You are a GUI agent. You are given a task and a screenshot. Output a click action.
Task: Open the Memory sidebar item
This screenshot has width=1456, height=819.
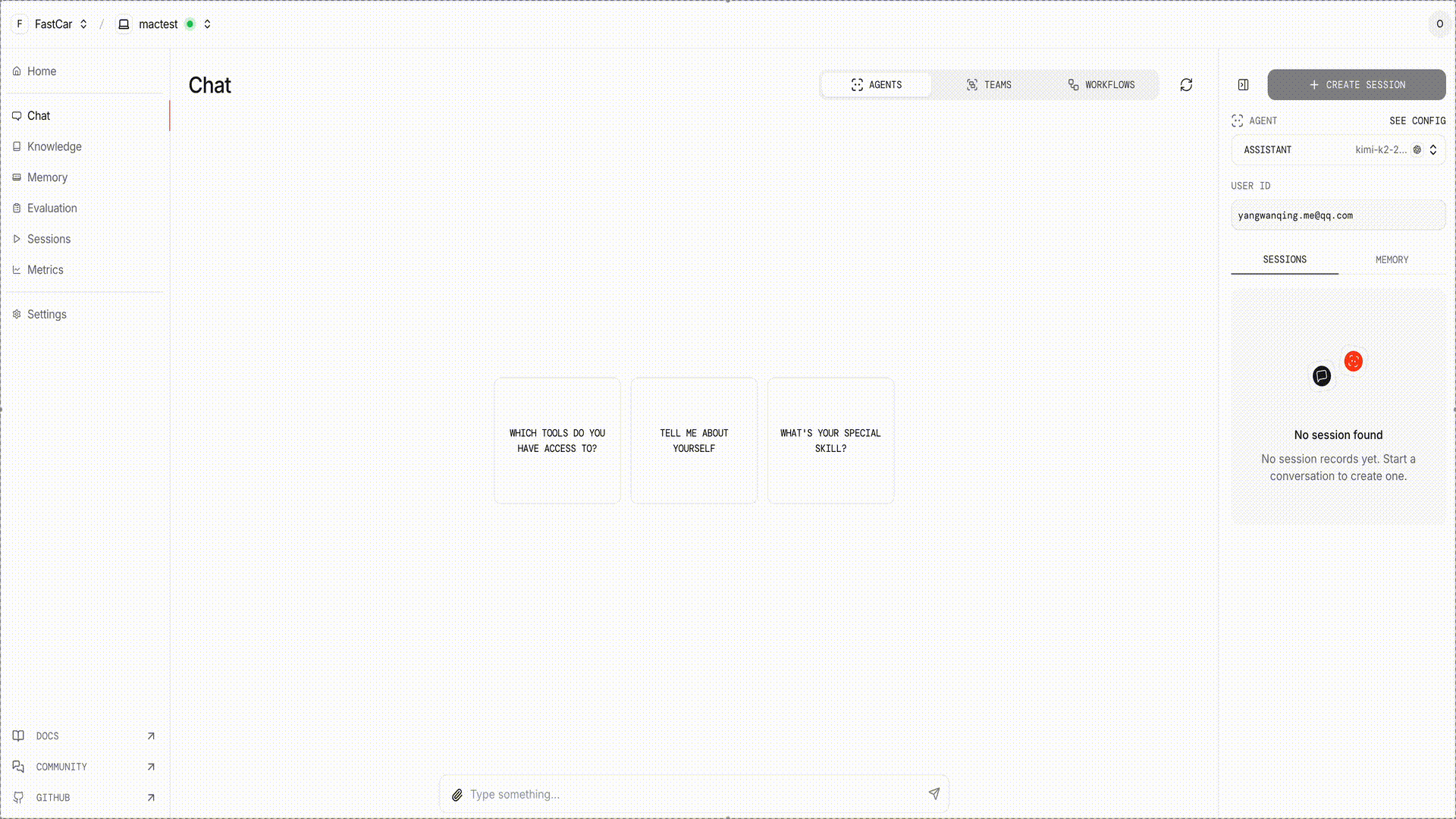(47, 177)
